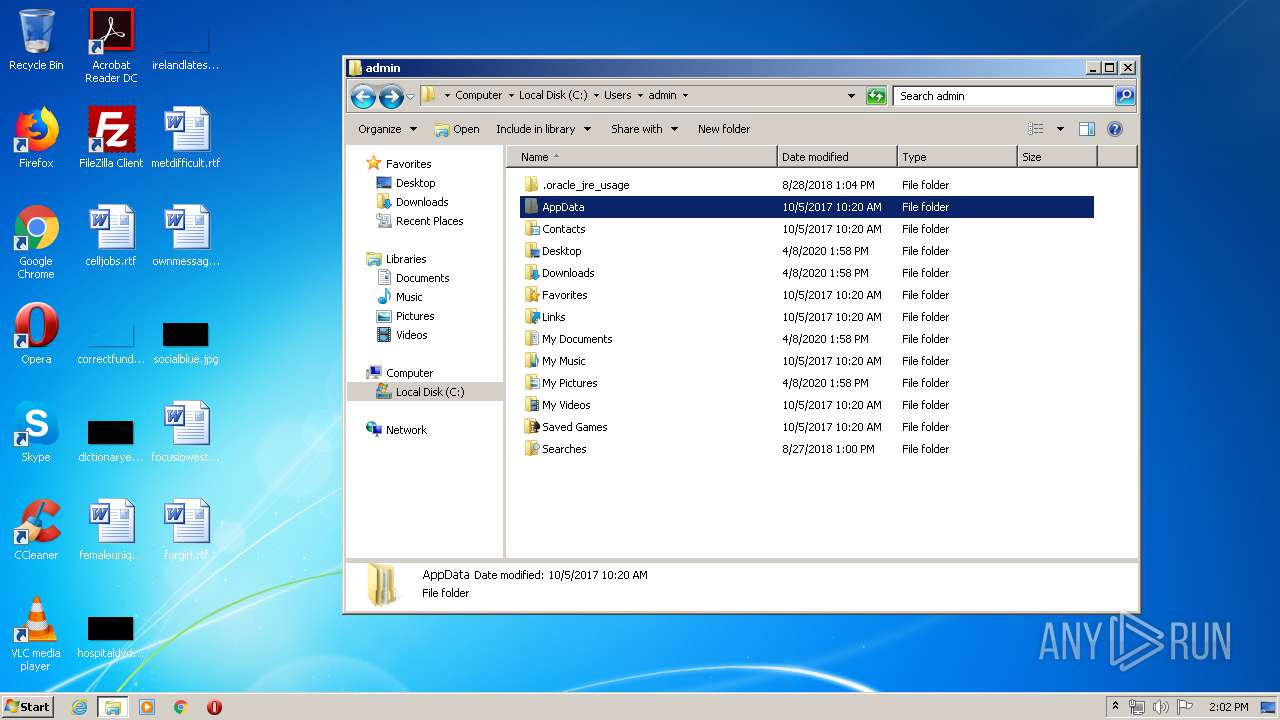Show hidden system tray icons
Image resolution: width=1280 pixels, height=720 pixels.
click(1115, 706)
